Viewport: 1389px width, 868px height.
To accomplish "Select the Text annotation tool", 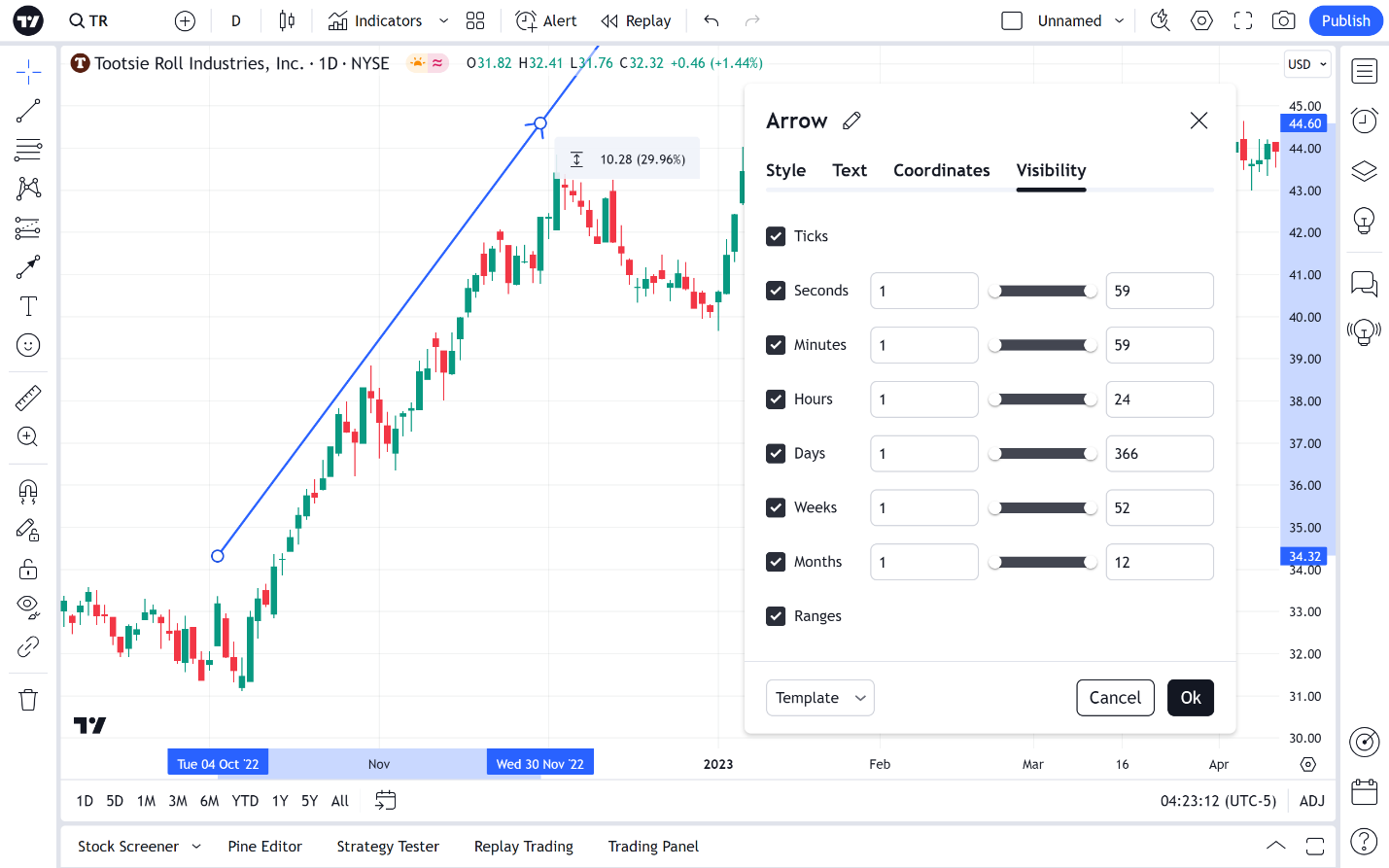I will [28, 306].
